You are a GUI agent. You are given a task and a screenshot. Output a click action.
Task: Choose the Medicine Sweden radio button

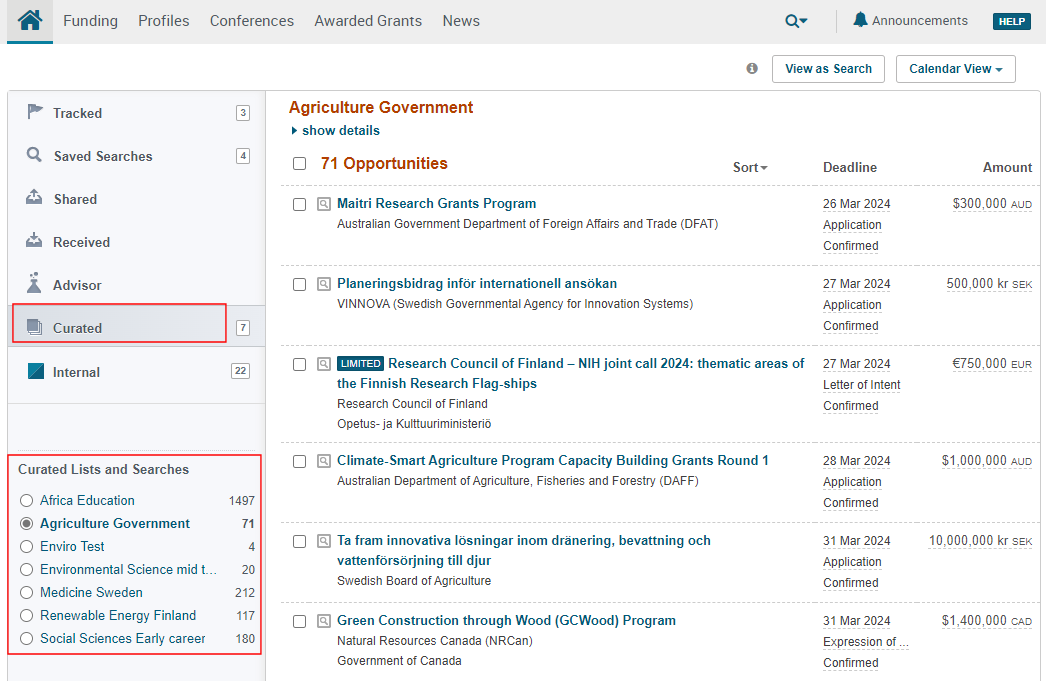point(27,592)
